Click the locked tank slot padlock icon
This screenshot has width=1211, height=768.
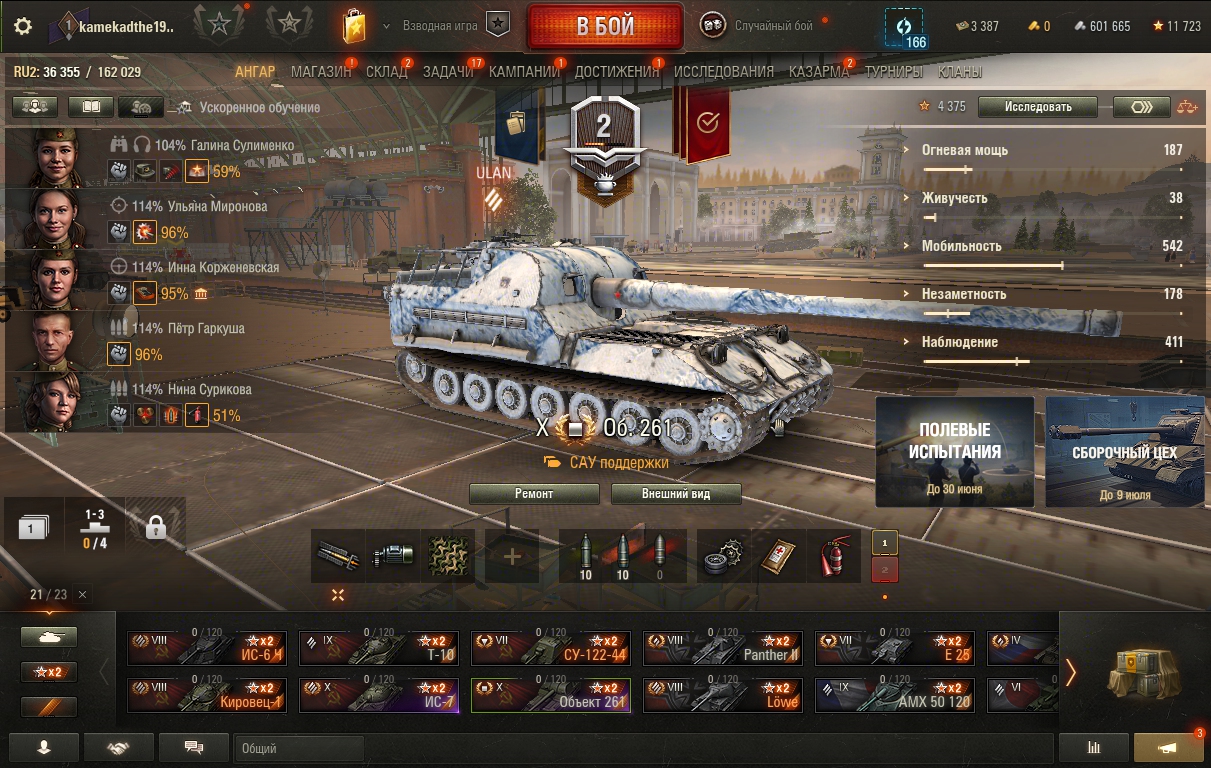[155, 528]
